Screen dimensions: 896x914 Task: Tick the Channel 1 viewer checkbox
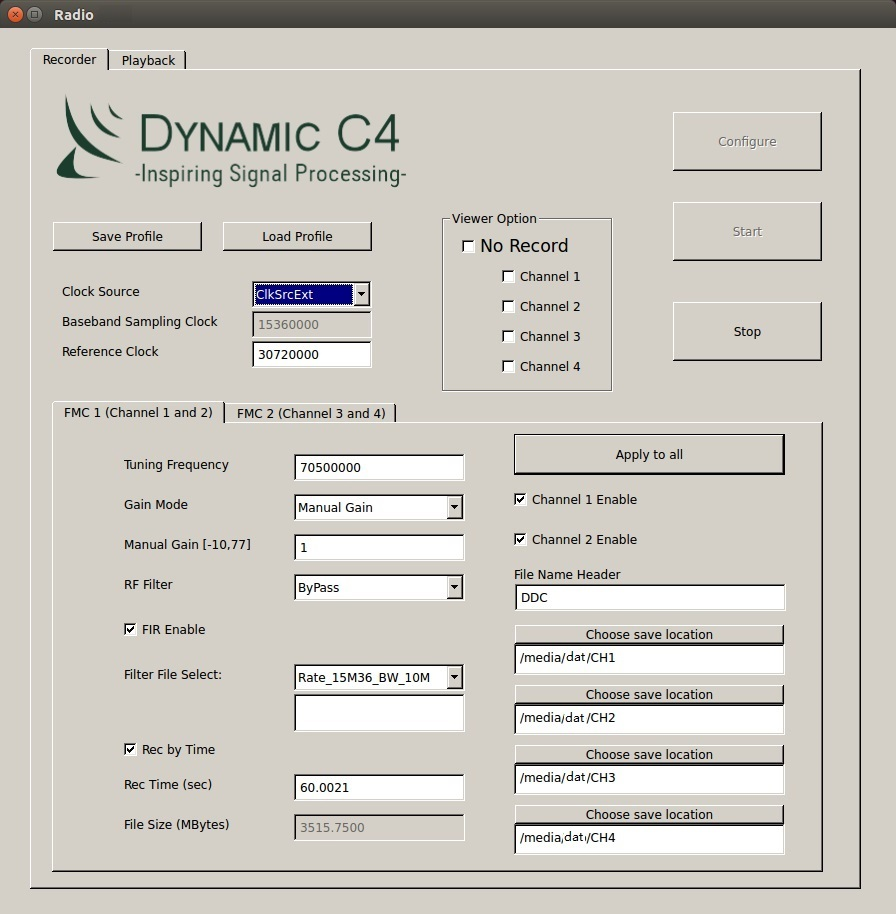[508, 277]
